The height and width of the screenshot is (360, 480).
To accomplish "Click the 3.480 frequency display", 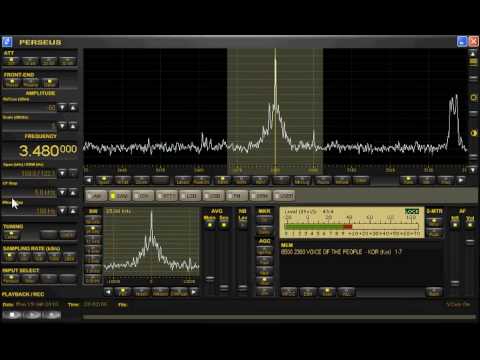I will point(48,151).
